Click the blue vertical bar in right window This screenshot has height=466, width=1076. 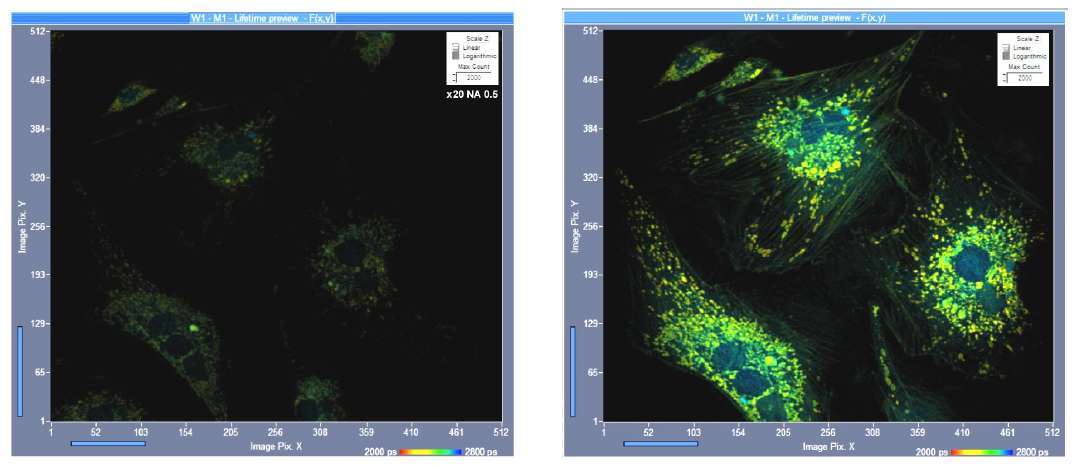pyautogui.click(x=573, y=370)
